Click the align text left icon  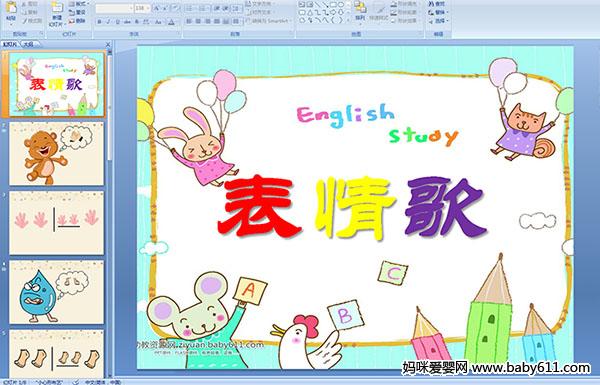pyautogui.click(x=189, y=22)
